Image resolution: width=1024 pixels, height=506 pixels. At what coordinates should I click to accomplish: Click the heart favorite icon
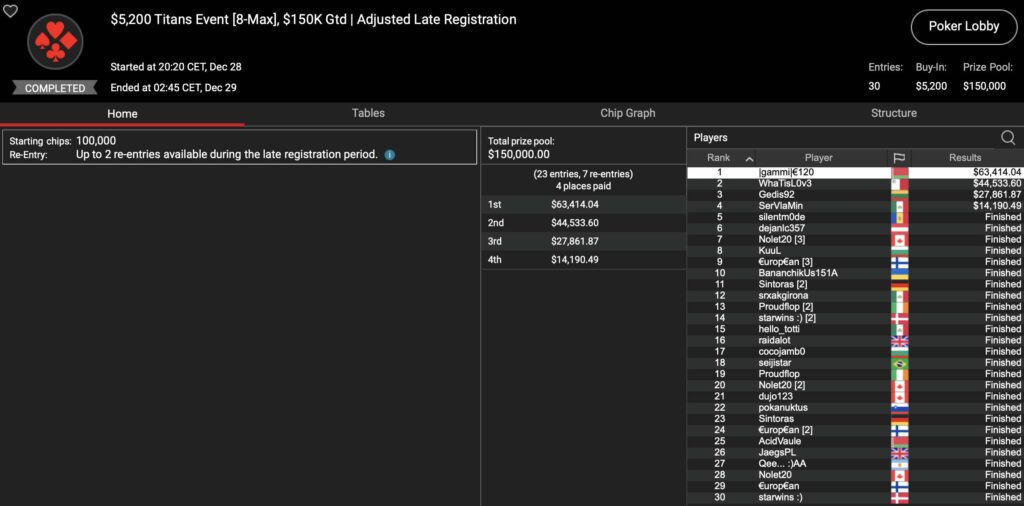tap(11, 11)
